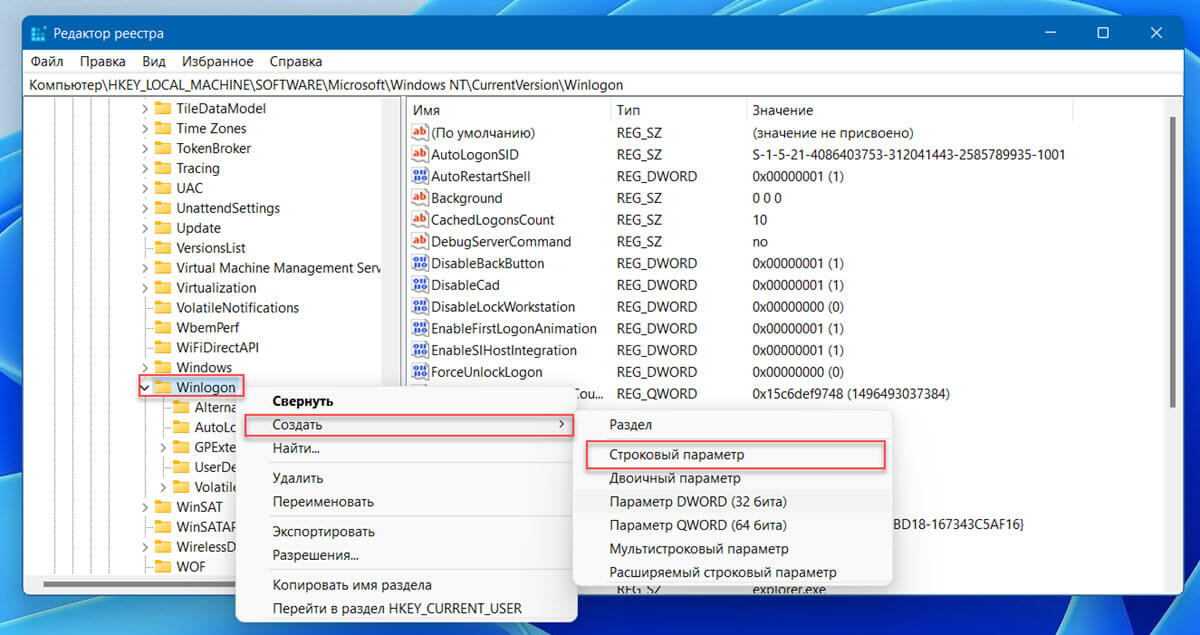
Task: Expand the TileDataModel tree node
Action: 144,108
